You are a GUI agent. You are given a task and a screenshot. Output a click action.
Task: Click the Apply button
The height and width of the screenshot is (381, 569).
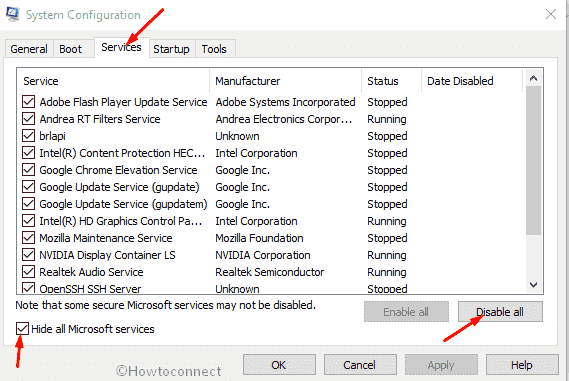click(441, 365)
